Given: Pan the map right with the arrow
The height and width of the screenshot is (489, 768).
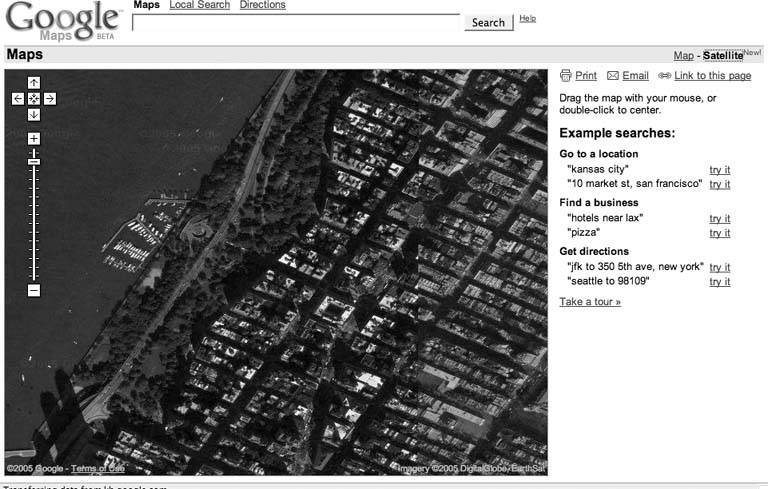Looking at the screenshot, I should click(49, 98).
